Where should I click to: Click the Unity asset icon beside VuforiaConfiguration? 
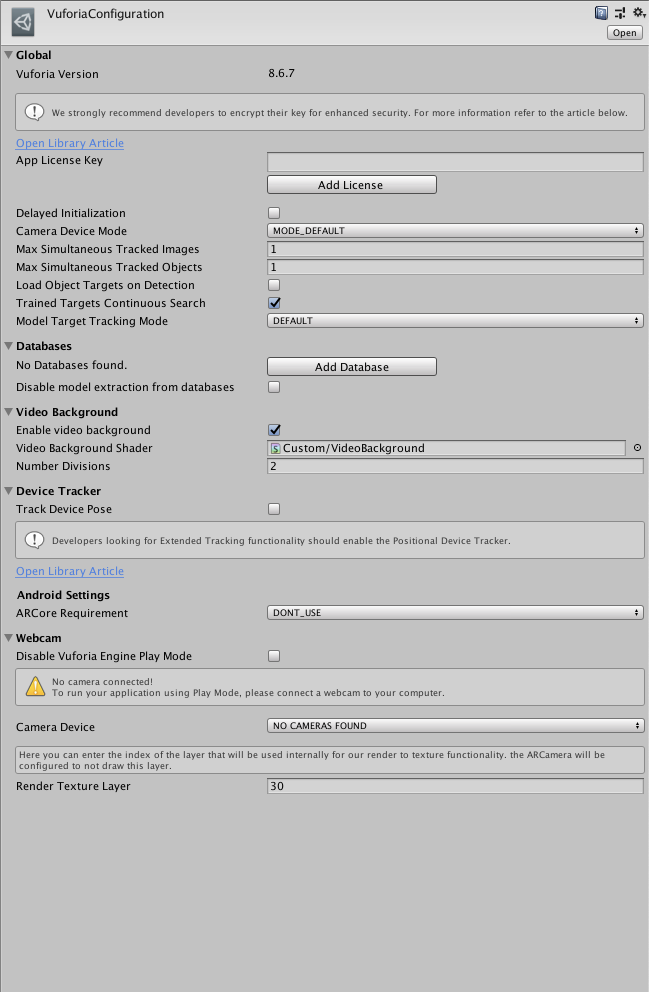23,22
